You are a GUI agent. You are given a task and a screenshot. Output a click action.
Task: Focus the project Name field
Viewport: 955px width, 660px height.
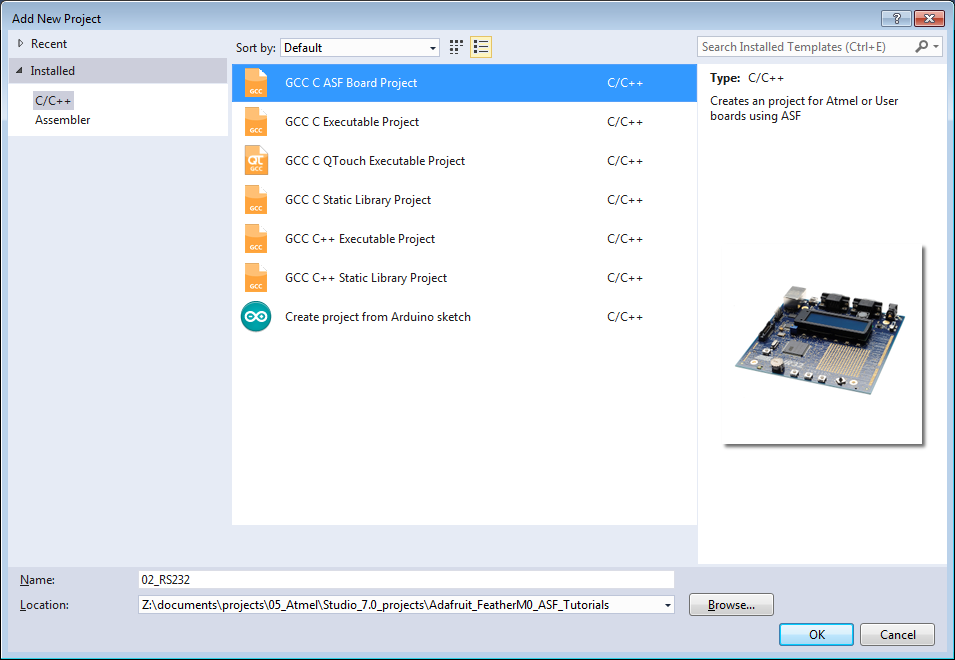406,580
